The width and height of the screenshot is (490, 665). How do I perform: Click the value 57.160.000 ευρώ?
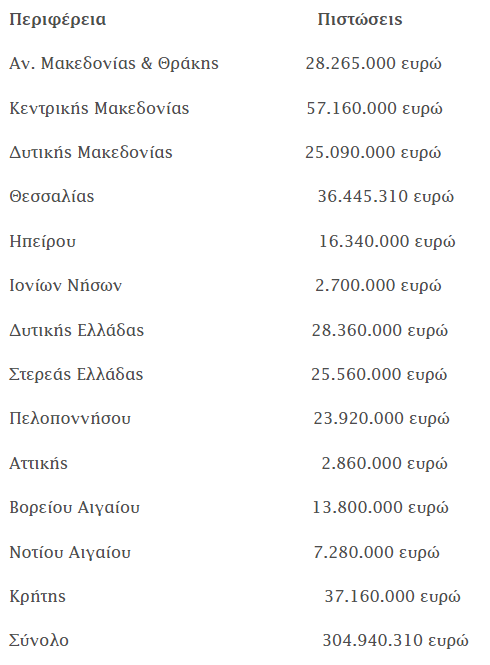coord(374,109)
